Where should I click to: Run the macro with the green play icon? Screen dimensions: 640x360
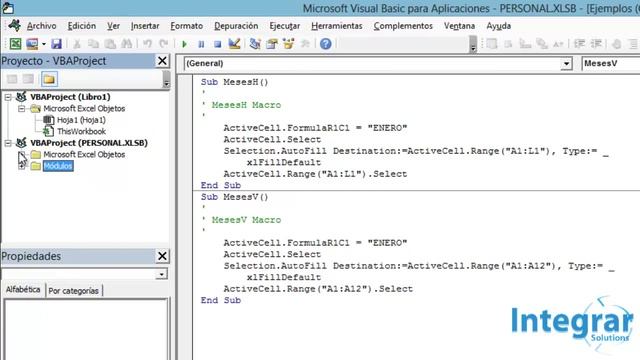coord(184,44)
